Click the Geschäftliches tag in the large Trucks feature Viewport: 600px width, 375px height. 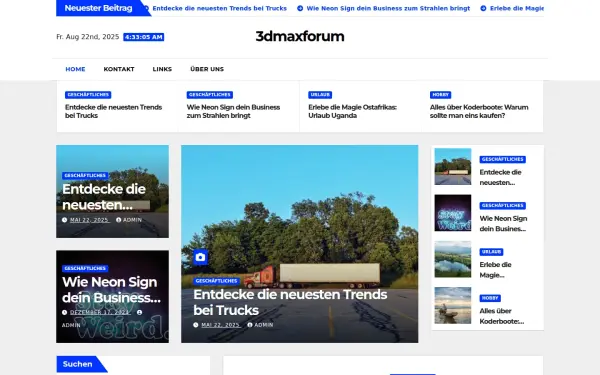coord(217,281)
